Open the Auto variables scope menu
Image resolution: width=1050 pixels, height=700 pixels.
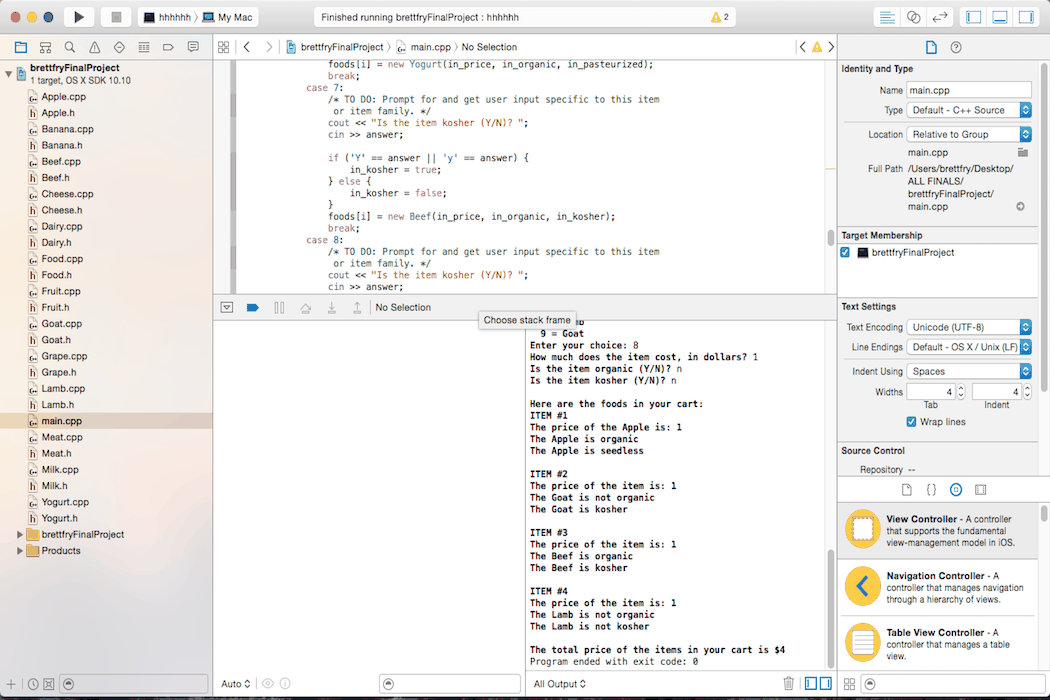[x=236, y=684]
